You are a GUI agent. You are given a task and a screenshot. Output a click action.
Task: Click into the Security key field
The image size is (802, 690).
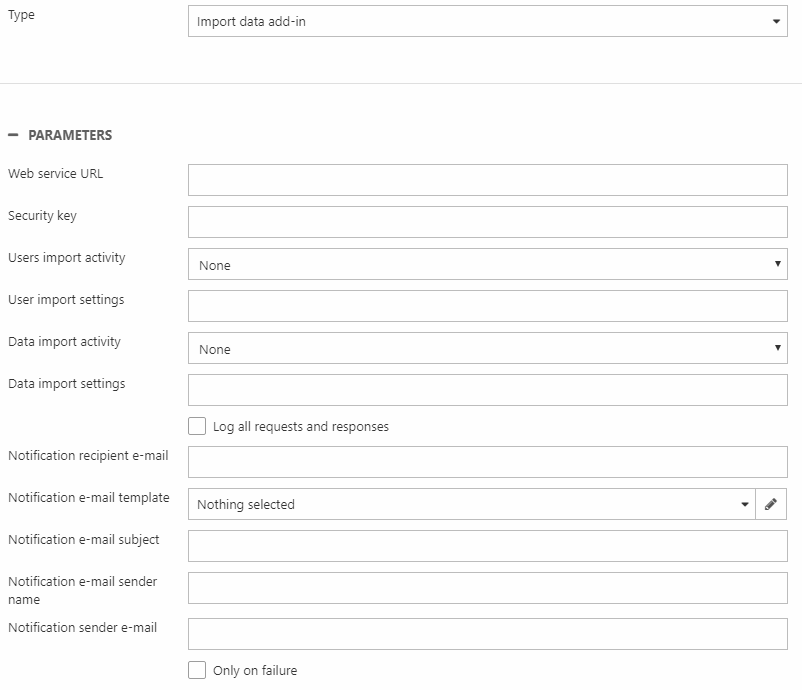click(x=487, y=222)
